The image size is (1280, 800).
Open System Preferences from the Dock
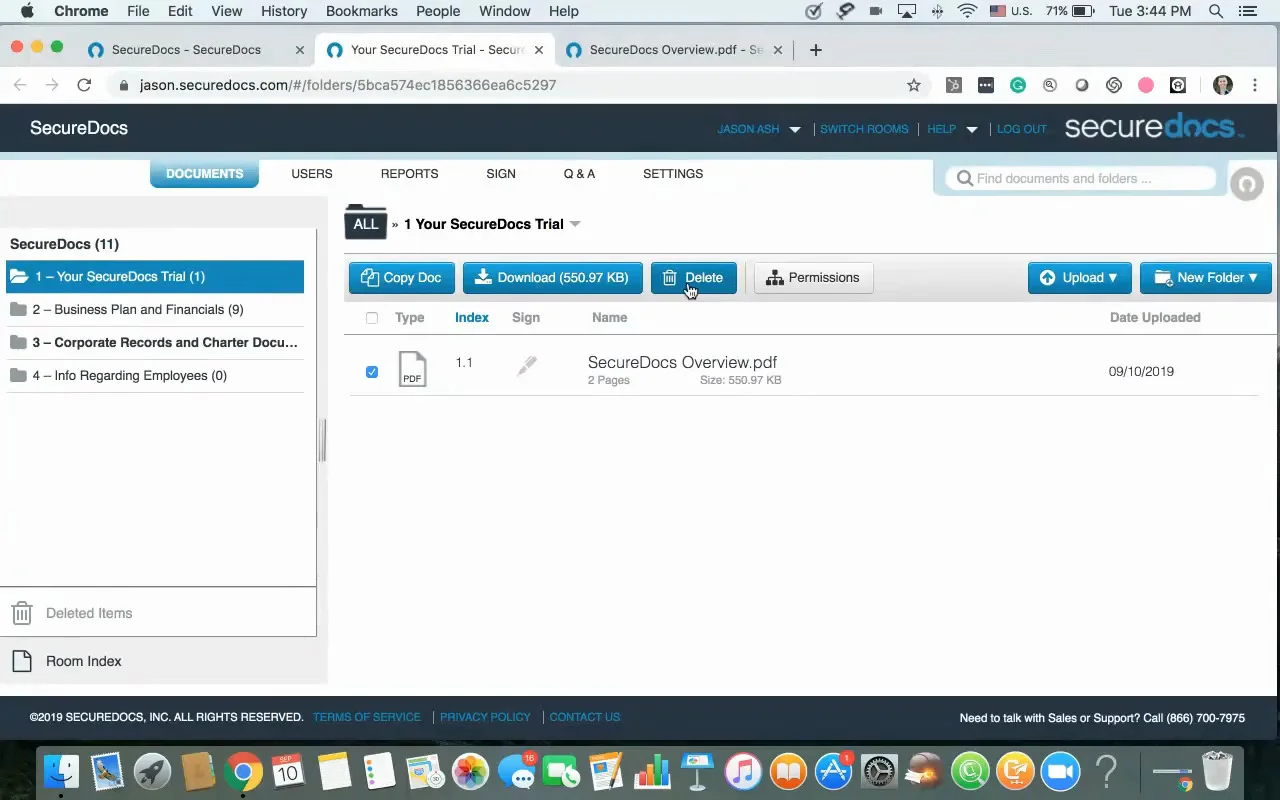click(880, 771)
